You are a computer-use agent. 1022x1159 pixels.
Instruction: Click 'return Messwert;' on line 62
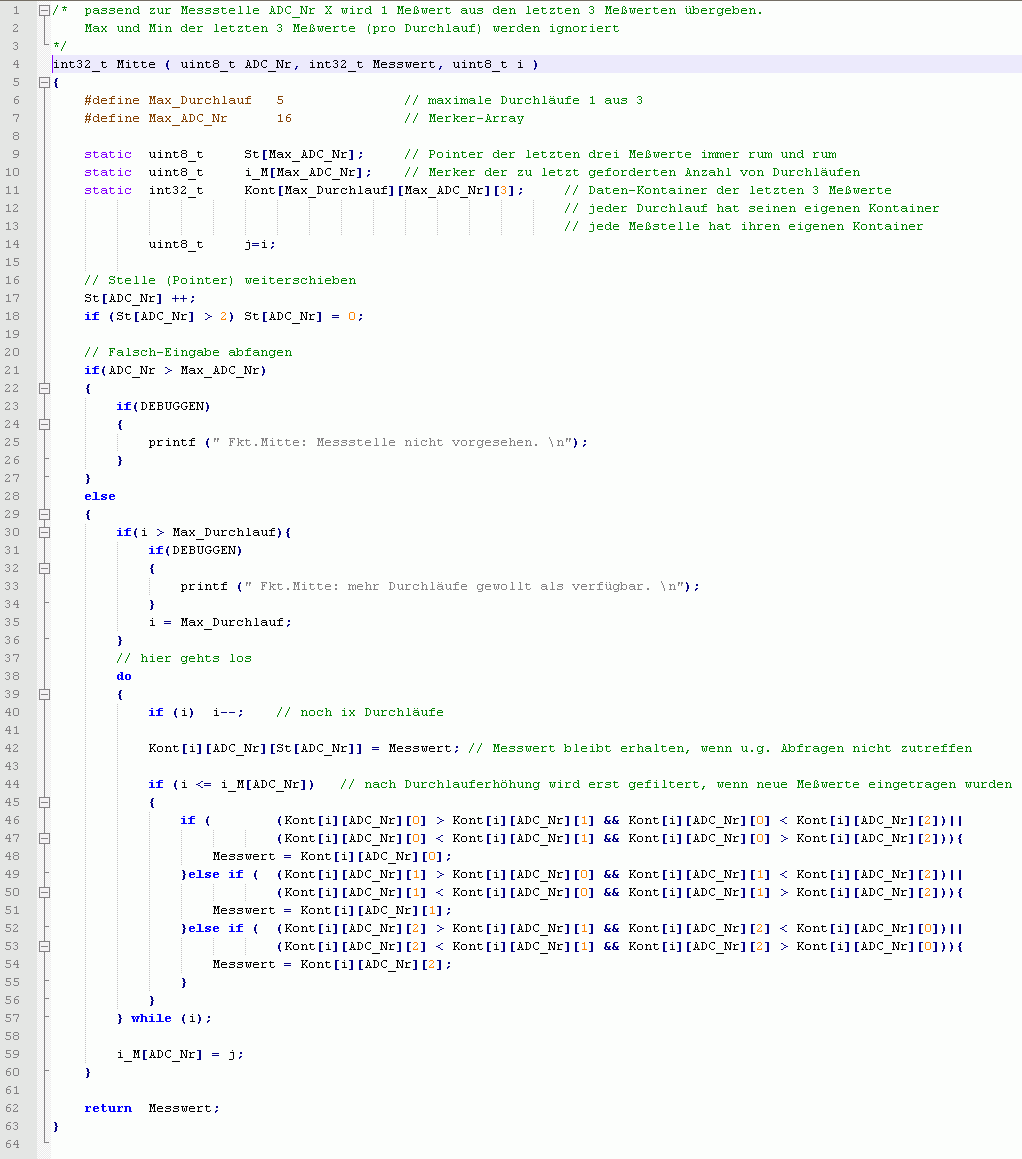click(151, 1108)
